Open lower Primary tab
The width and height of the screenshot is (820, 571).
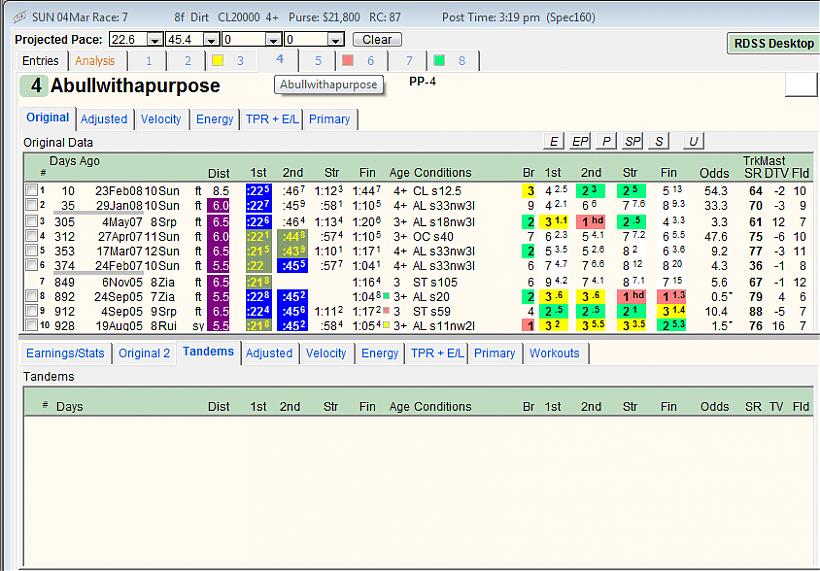coord(494,353)
